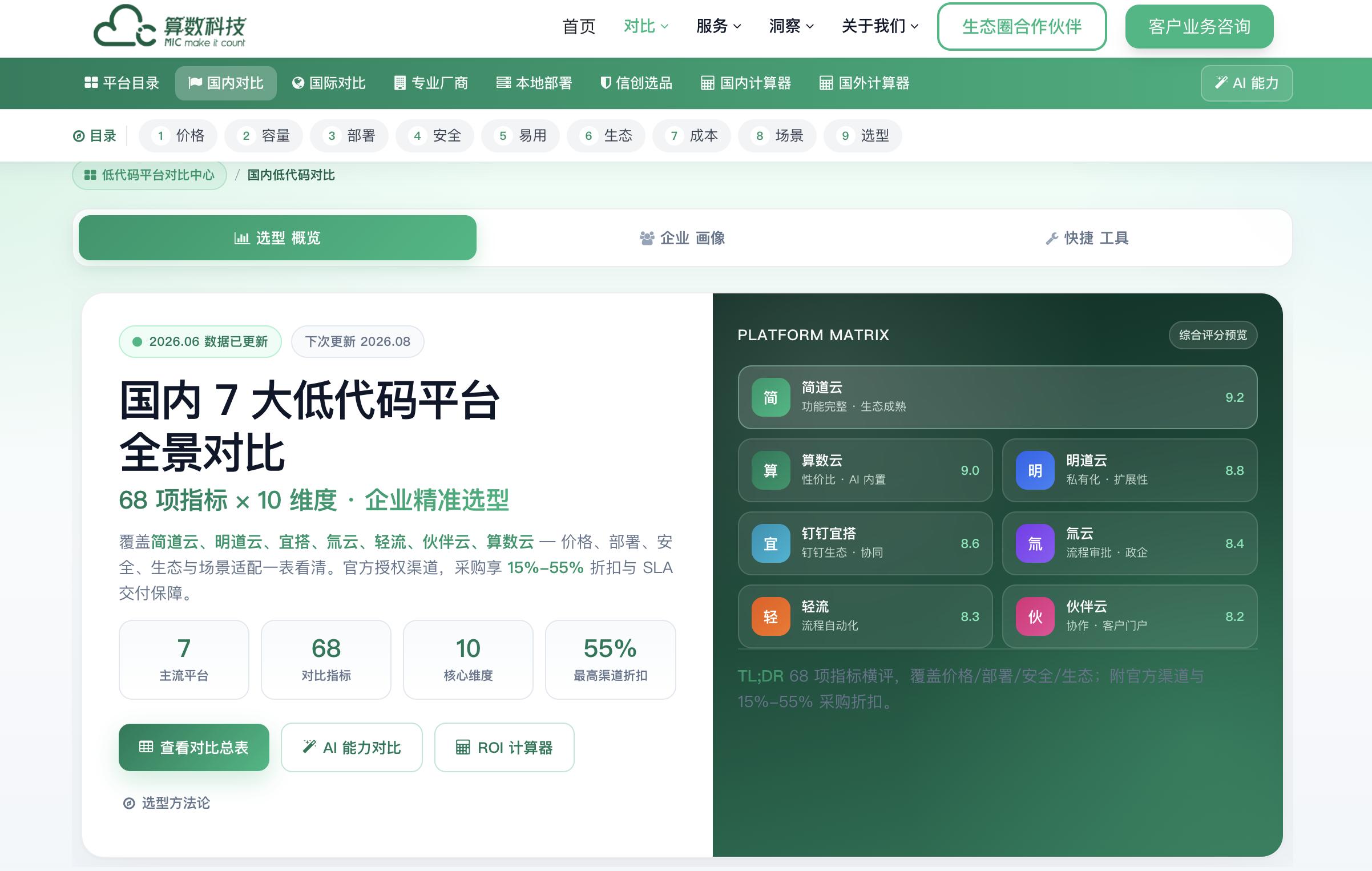Click the blue 宜 platform icon
Viewport: 1372px width, 871px height.
click(x=770, y=543)
